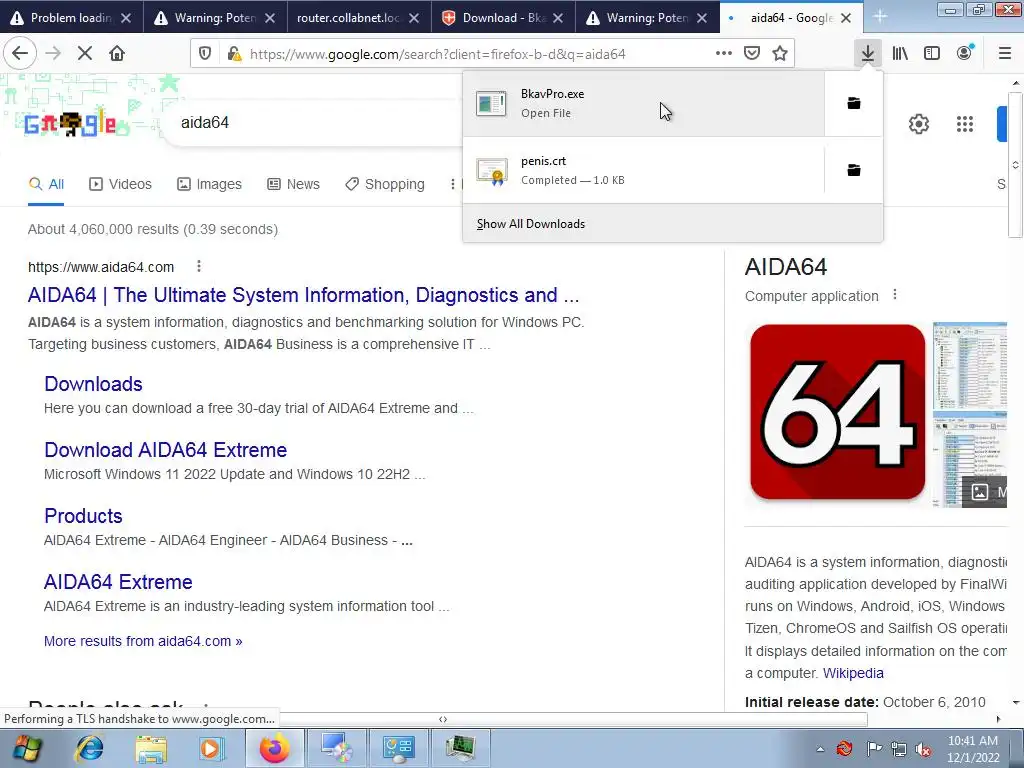
Task: Open the More search filters menu
Action: tap(453, 185)
